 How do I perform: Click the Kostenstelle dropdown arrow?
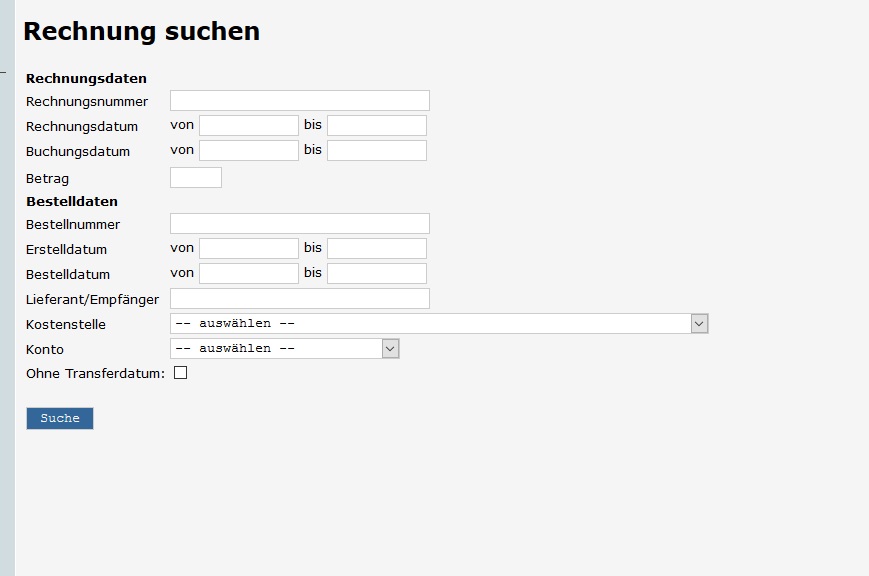click(699, 324)
